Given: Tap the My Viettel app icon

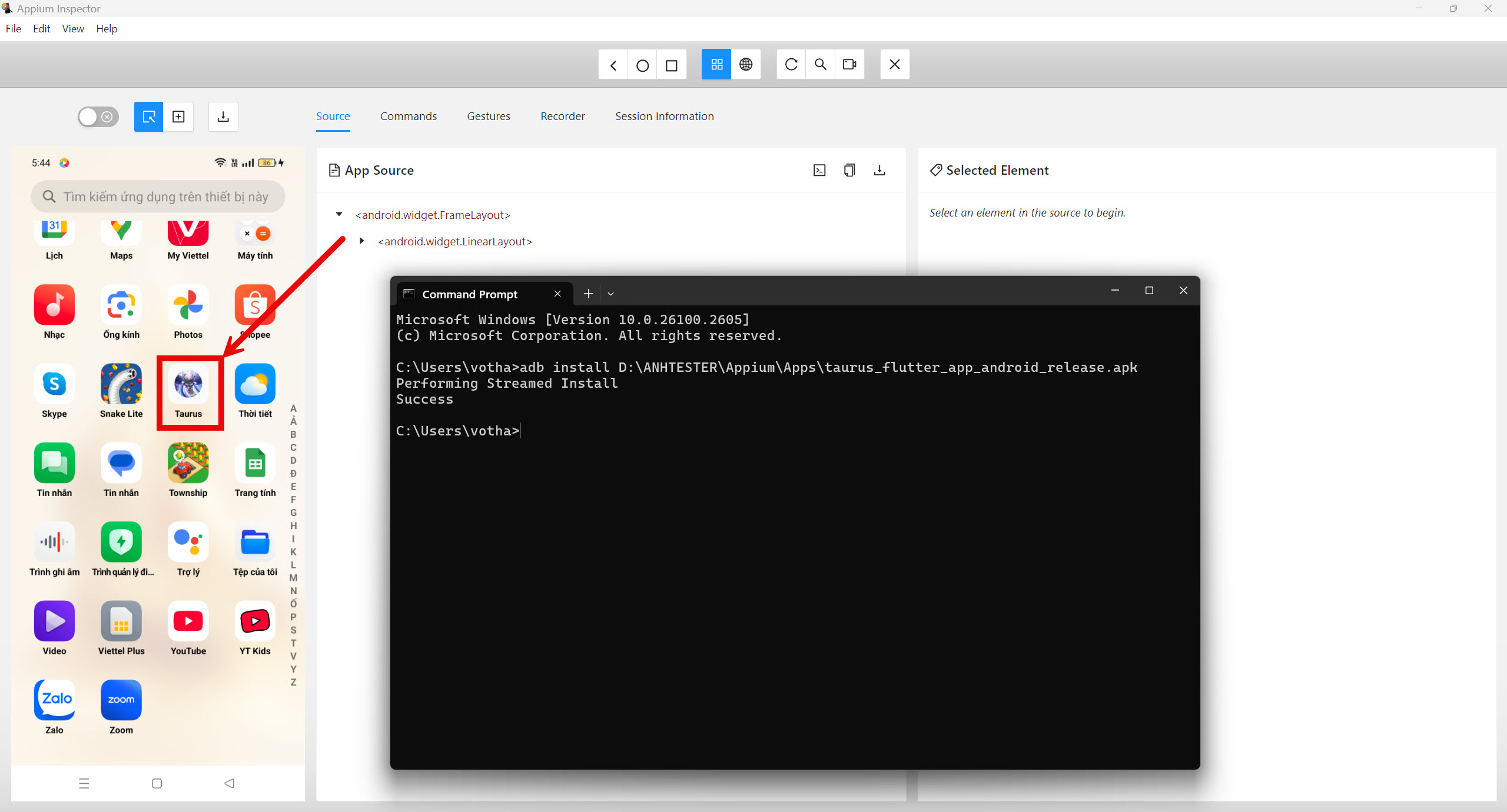Looking at the screenshot, I should 188,233.
